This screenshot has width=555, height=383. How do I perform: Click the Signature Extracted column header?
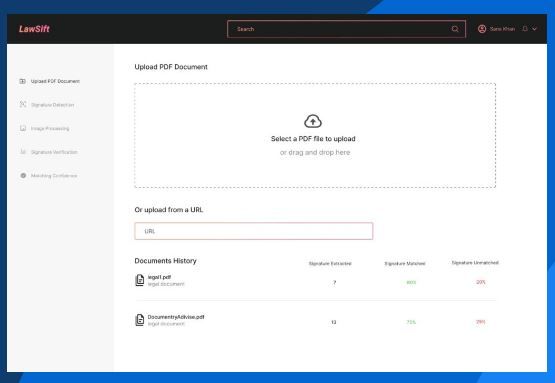(x=330, y=264)
